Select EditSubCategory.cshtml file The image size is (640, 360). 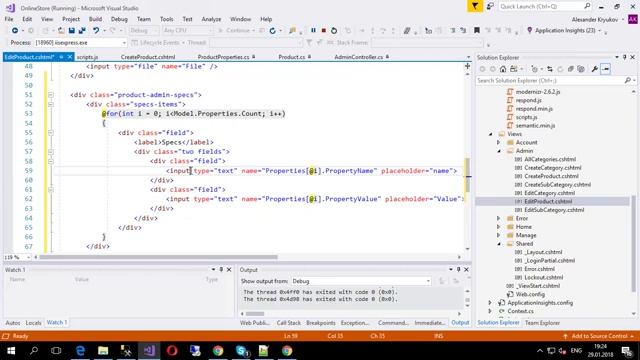[x=554, y=210]
